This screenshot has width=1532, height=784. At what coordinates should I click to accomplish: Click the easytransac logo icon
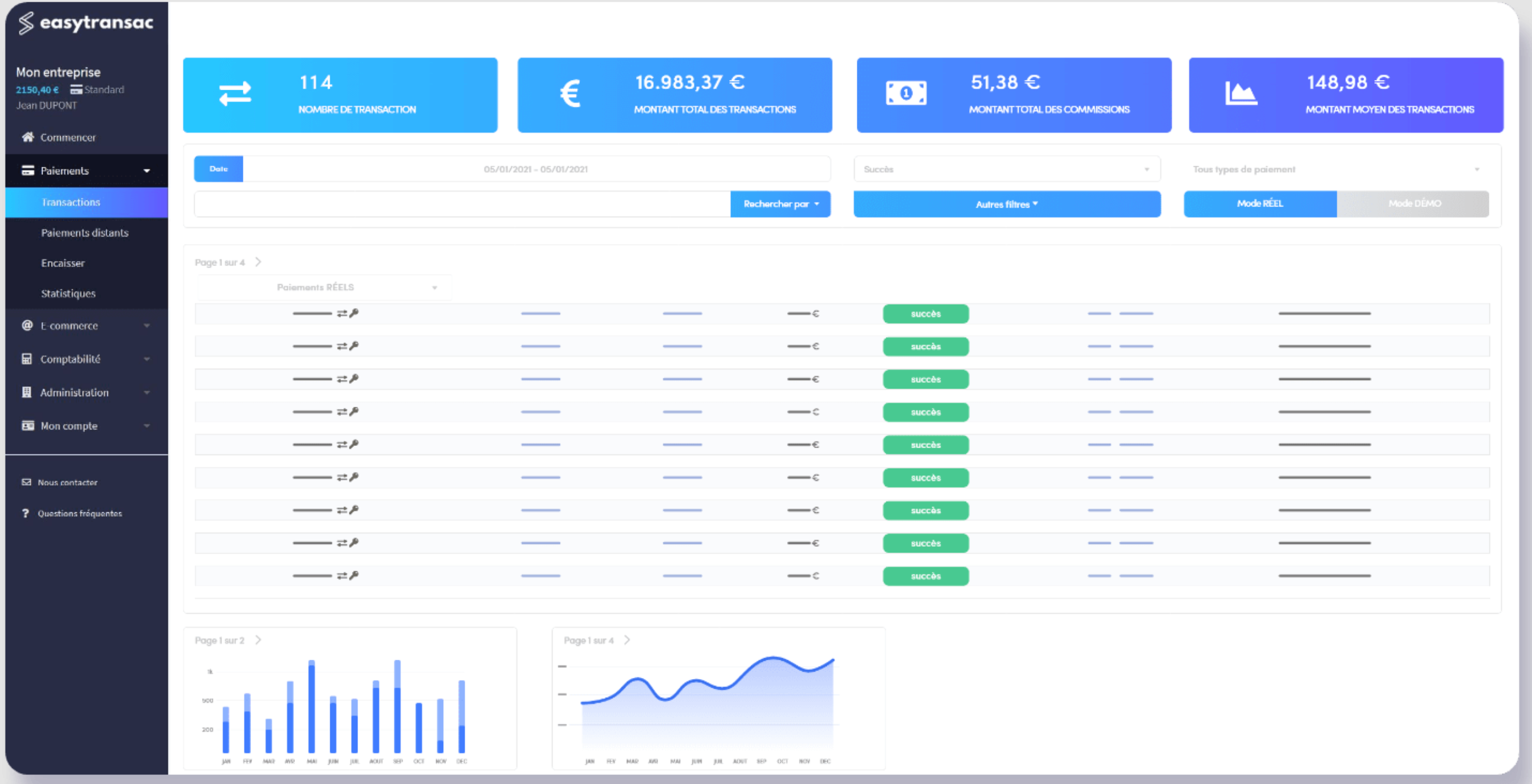26,23
